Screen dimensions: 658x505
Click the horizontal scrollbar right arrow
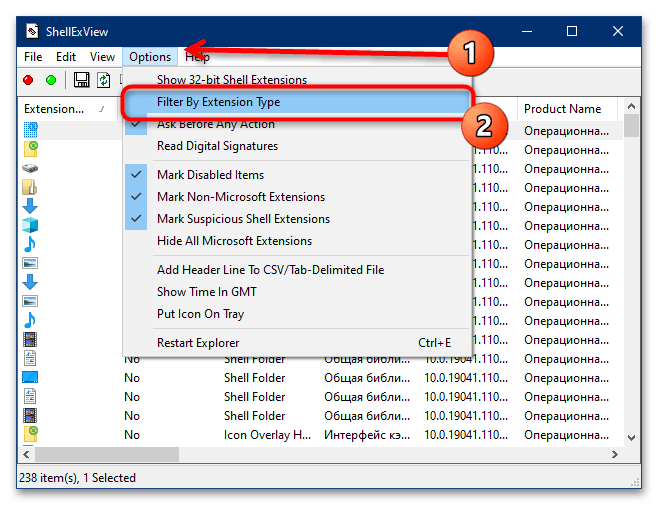coord(615,454)
